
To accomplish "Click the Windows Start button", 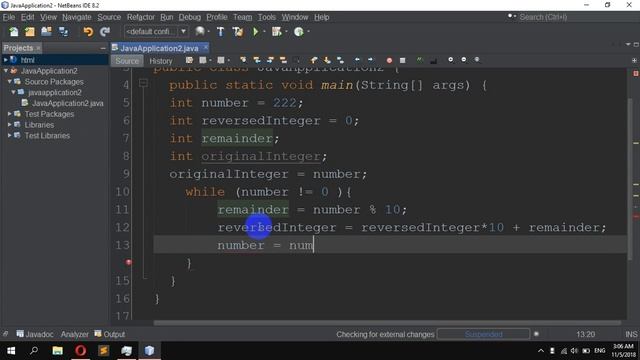I will tap(11, 351).
